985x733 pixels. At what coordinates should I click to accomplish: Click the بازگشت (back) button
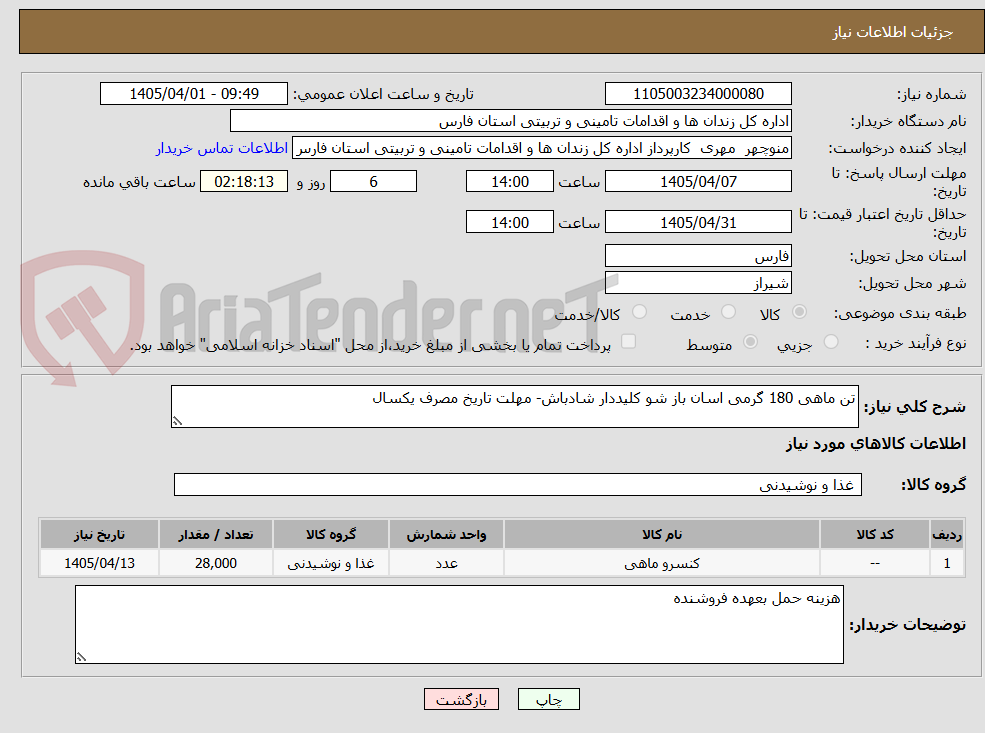(x=461, y=699)
